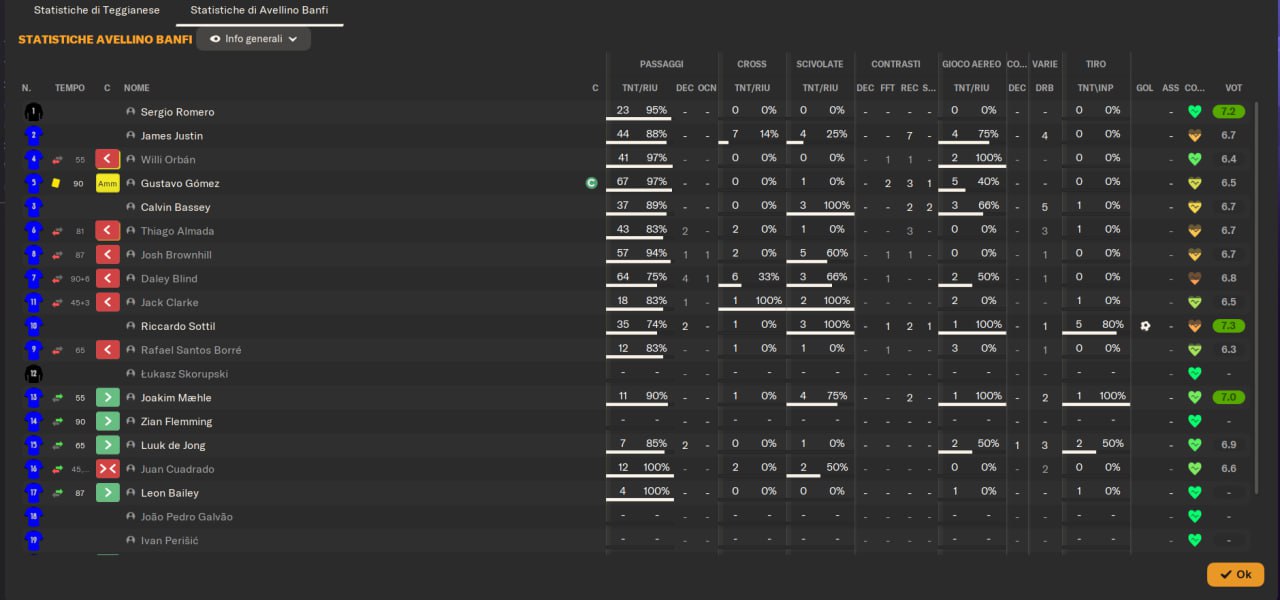Open James Justin's player name link

172,136
